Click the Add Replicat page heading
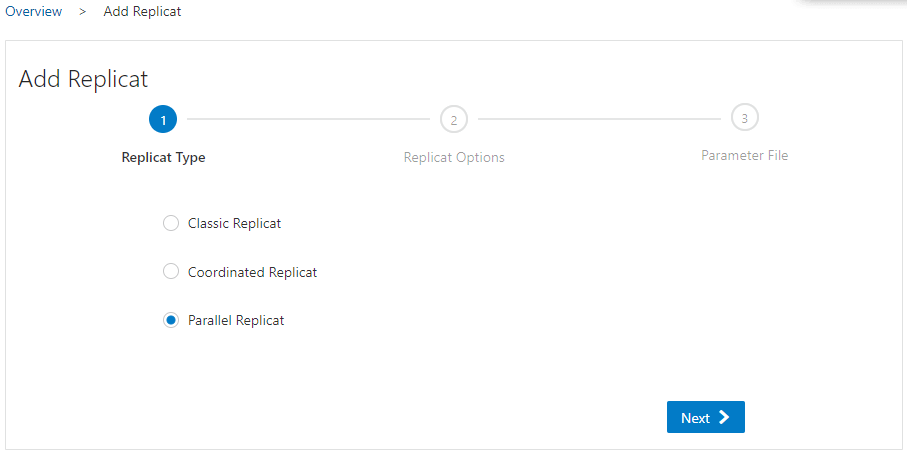This screenshot has height=452, width=907. coord(83,80)
